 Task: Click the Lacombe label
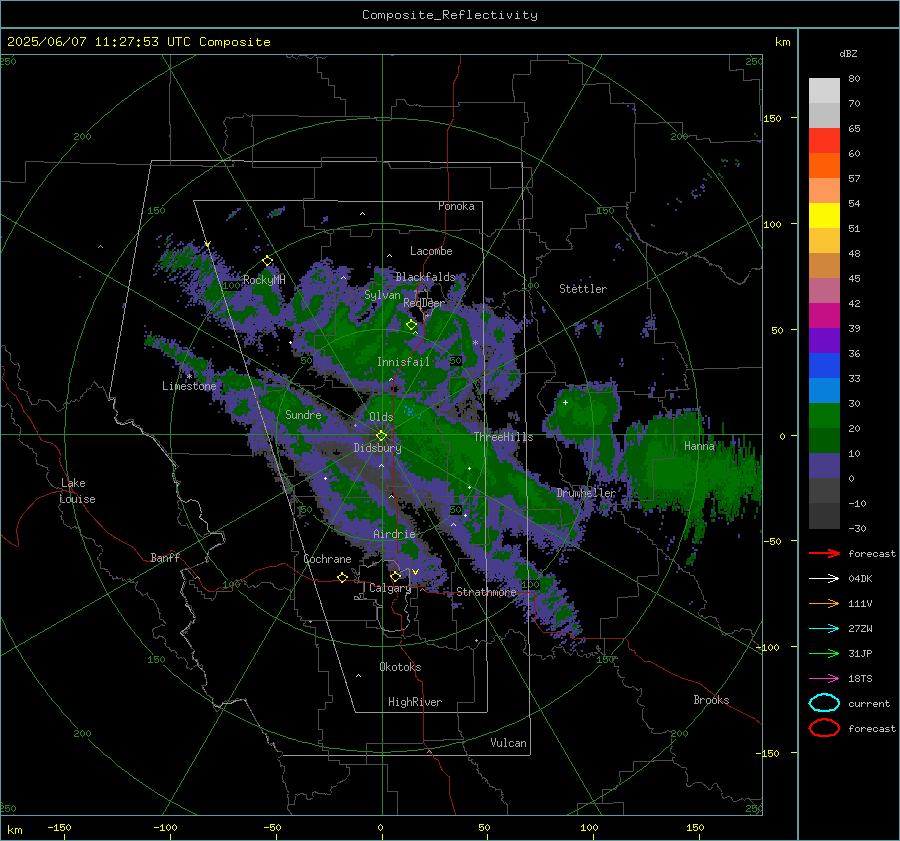click(x=431, y=251)
